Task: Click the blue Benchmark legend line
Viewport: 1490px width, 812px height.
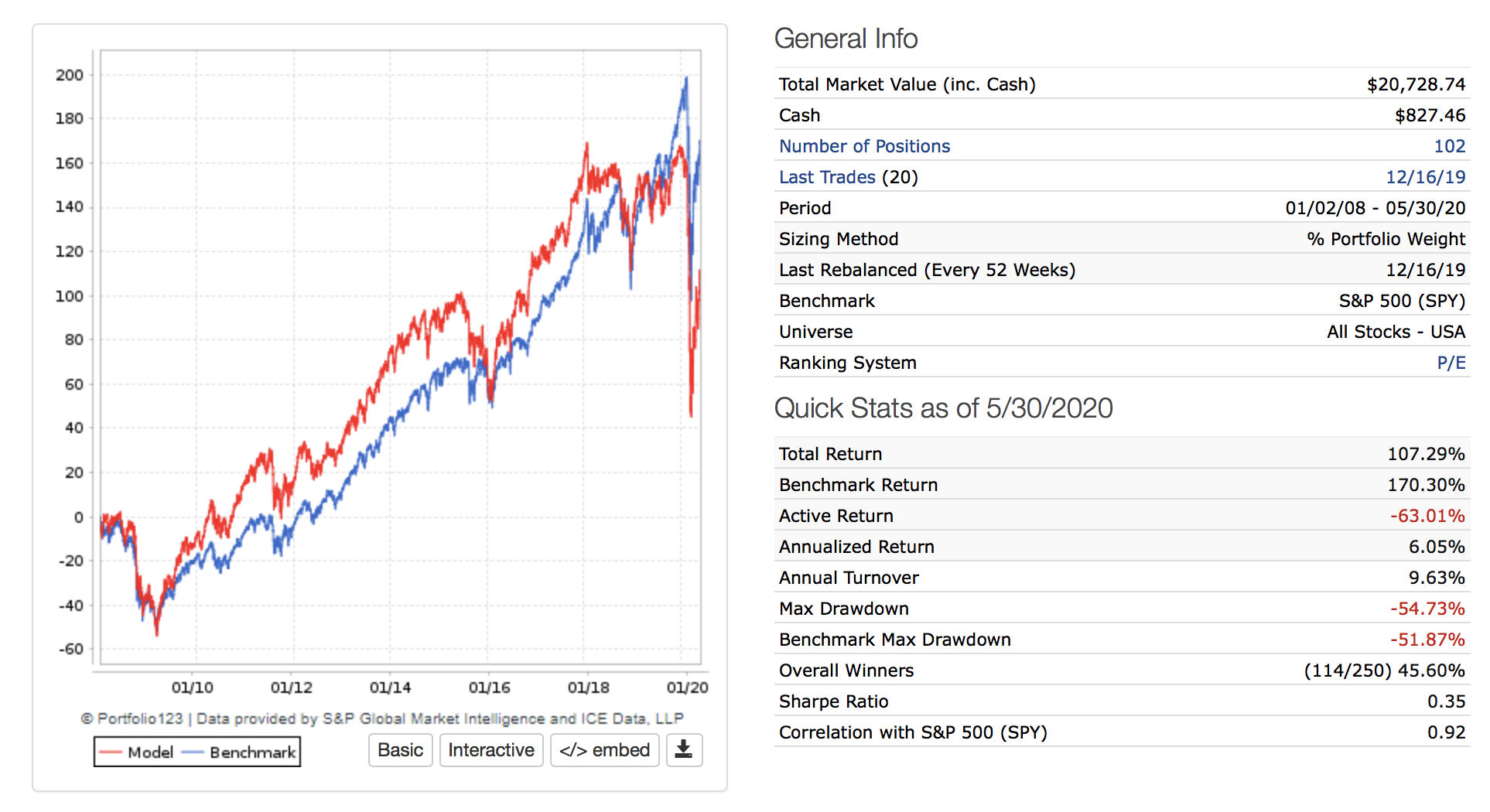Action: [193, 752]
